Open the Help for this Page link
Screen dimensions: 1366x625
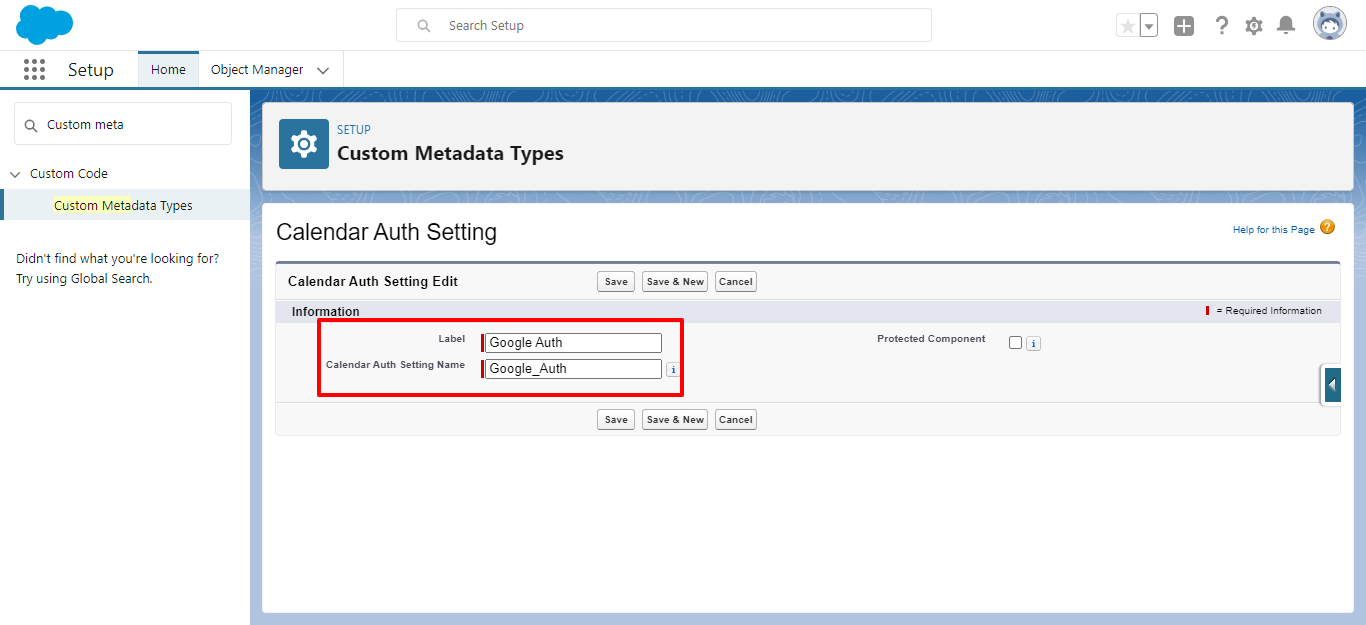pos(1273,230)
